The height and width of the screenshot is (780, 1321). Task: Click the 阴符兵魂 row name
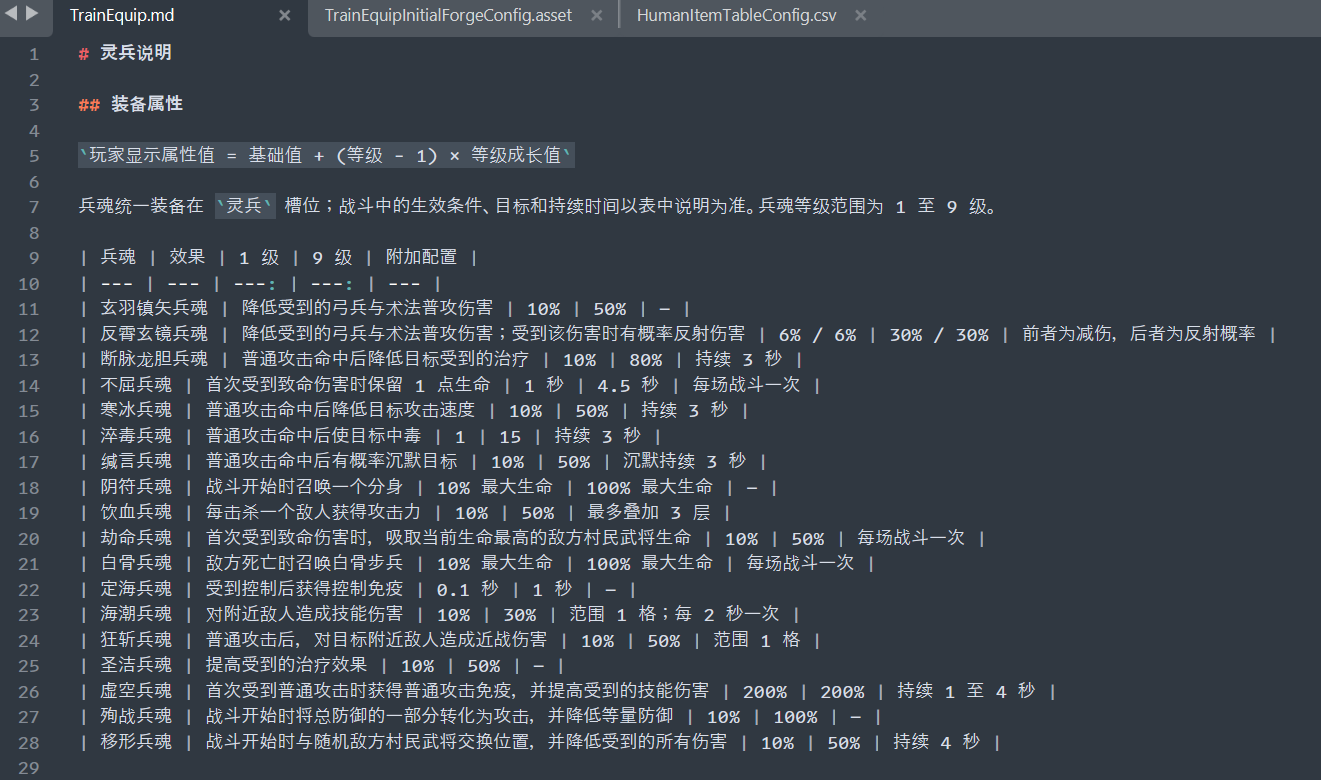[x=136, y=487]
